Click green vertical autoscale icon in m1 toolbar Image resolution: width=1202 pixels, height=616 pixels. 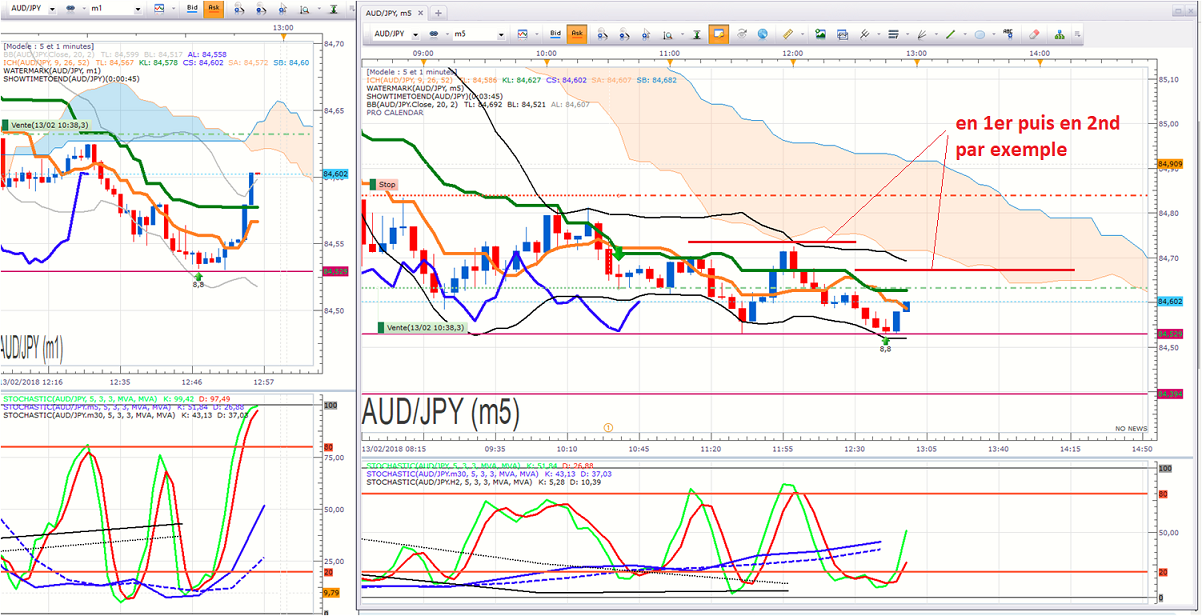[333, 9]
